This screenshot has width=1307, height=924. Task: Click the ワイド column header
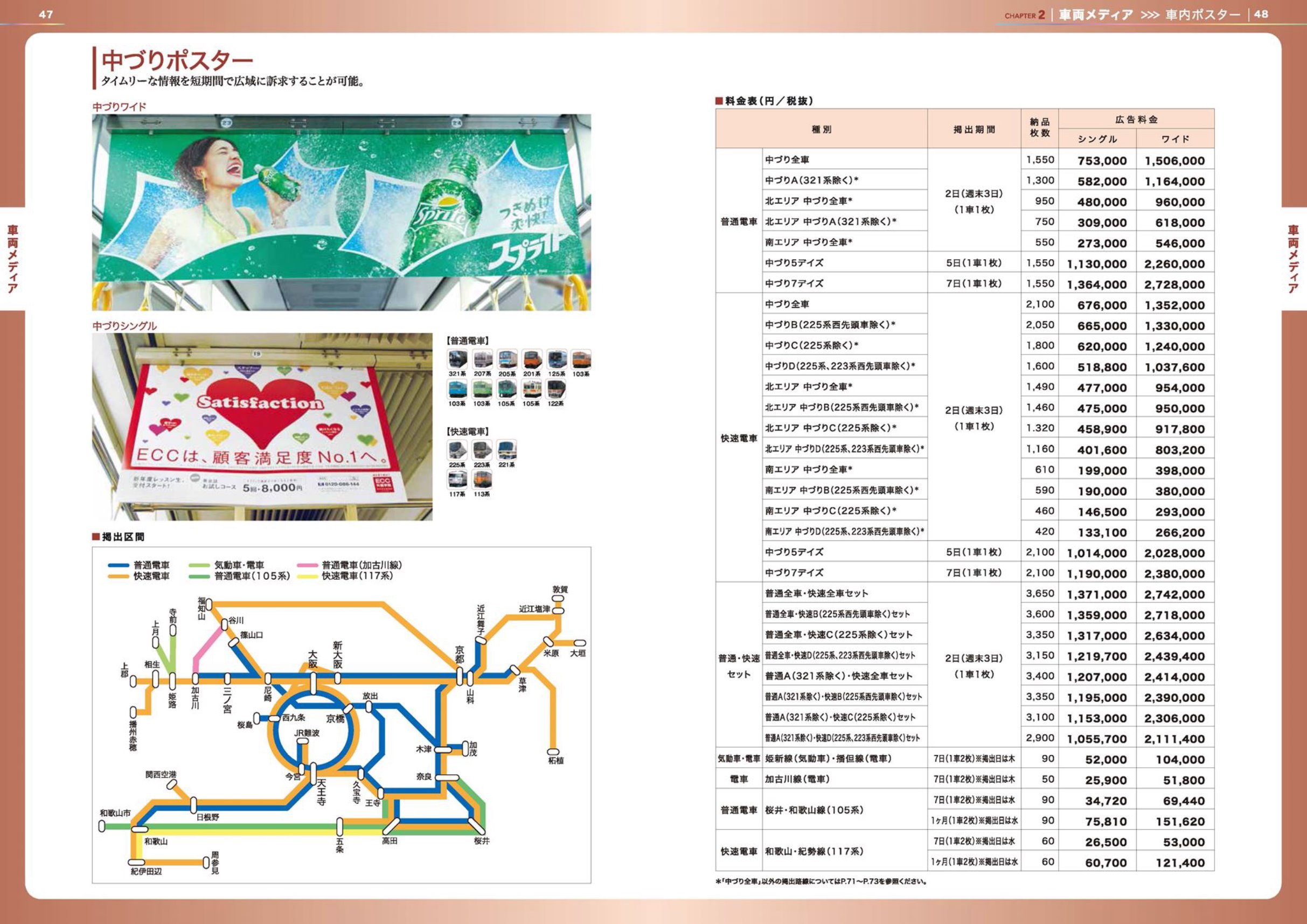[1175, 139]
